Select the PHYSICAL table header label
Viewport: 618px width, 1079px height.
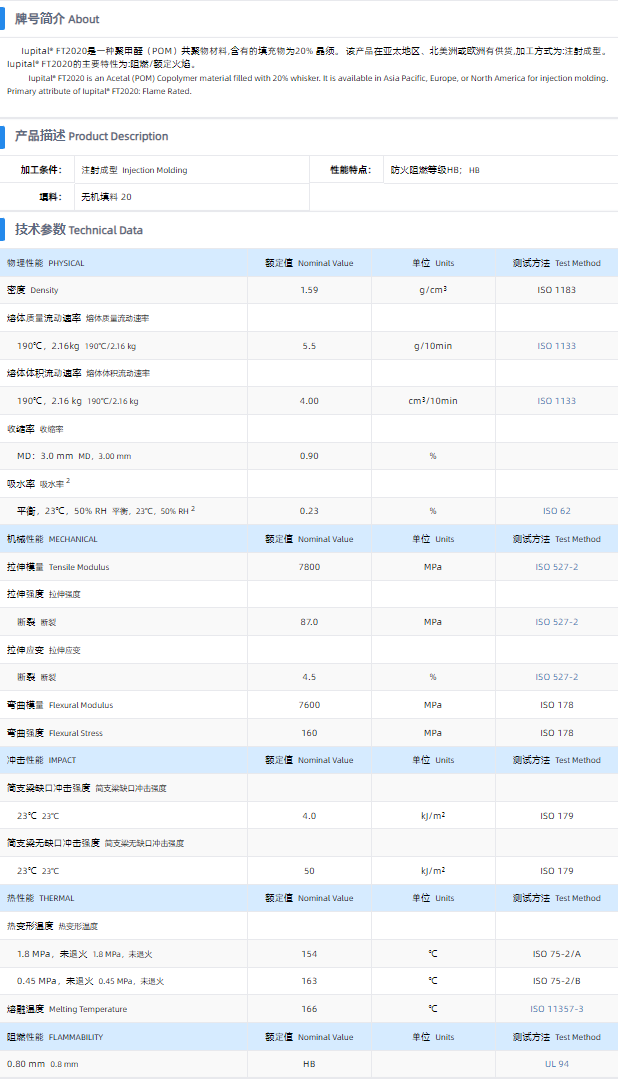pyautogui.click(x=46, y=263)
